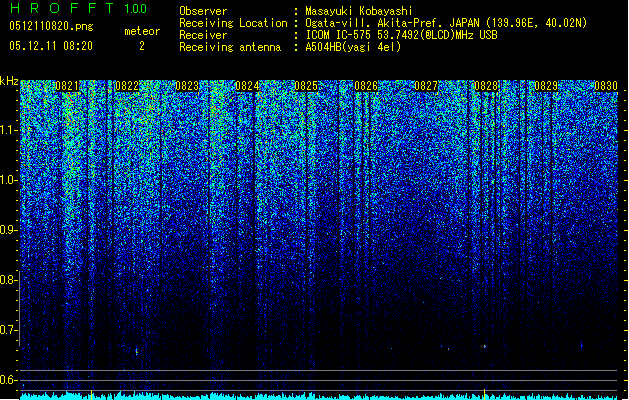Click the yellow meteor tick below 0828
This screenshot has height=400, width=629.
coord(485,393)
